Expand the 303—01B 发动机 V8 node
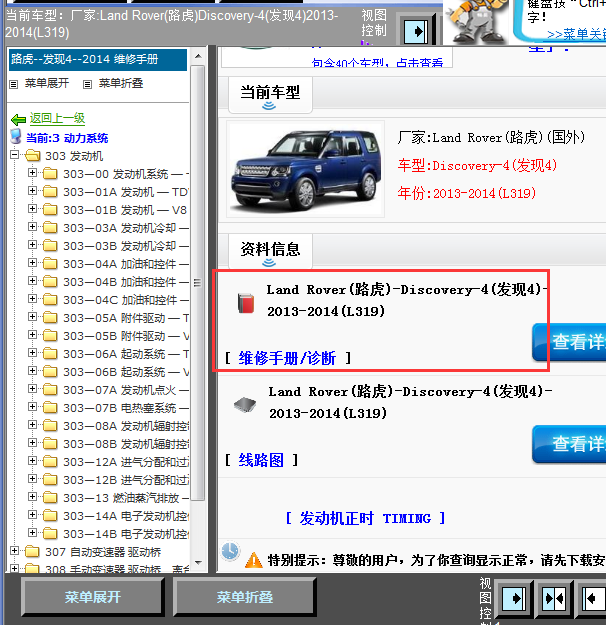606x625 pixels. click(x=33, y=208)
